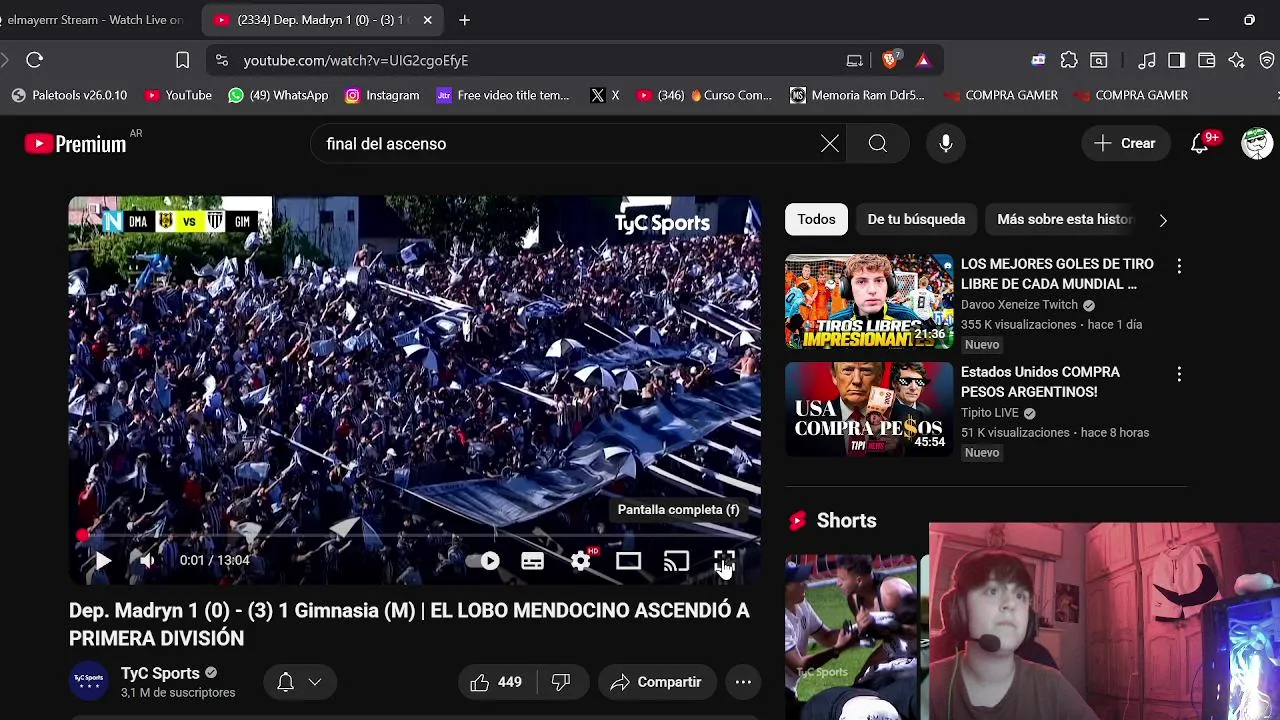Viewport: 1280px width, 720px height.
Task: Open the WhatsApp bookmark
Action: 278,95
